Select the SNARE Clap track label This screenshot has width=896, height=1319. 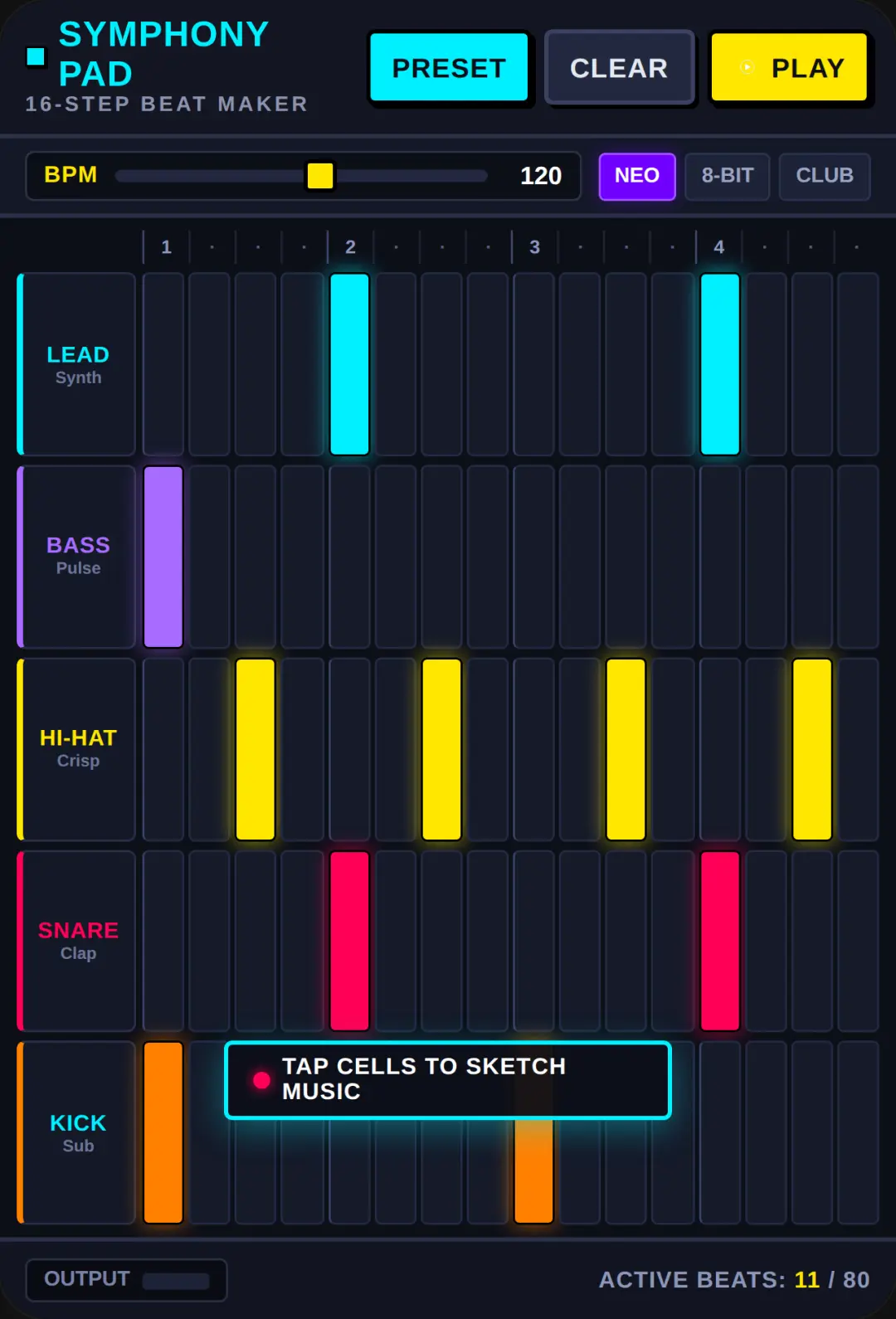click(x=76, y=942)
